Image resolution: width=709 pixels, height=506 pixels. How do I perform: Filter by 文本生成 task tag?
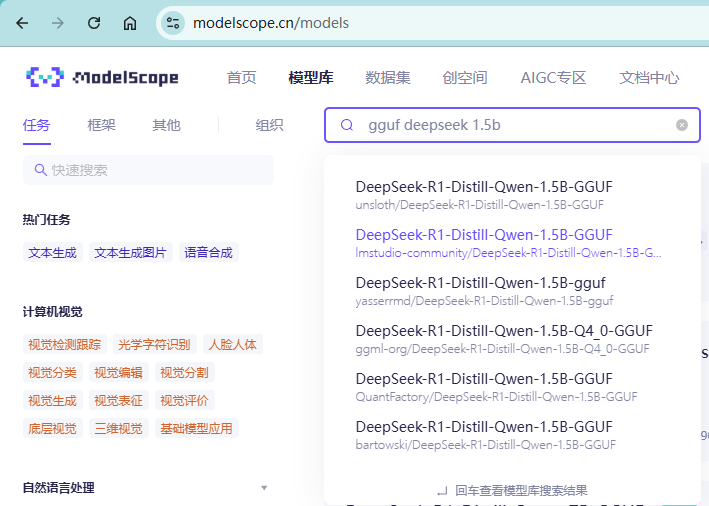52,252
